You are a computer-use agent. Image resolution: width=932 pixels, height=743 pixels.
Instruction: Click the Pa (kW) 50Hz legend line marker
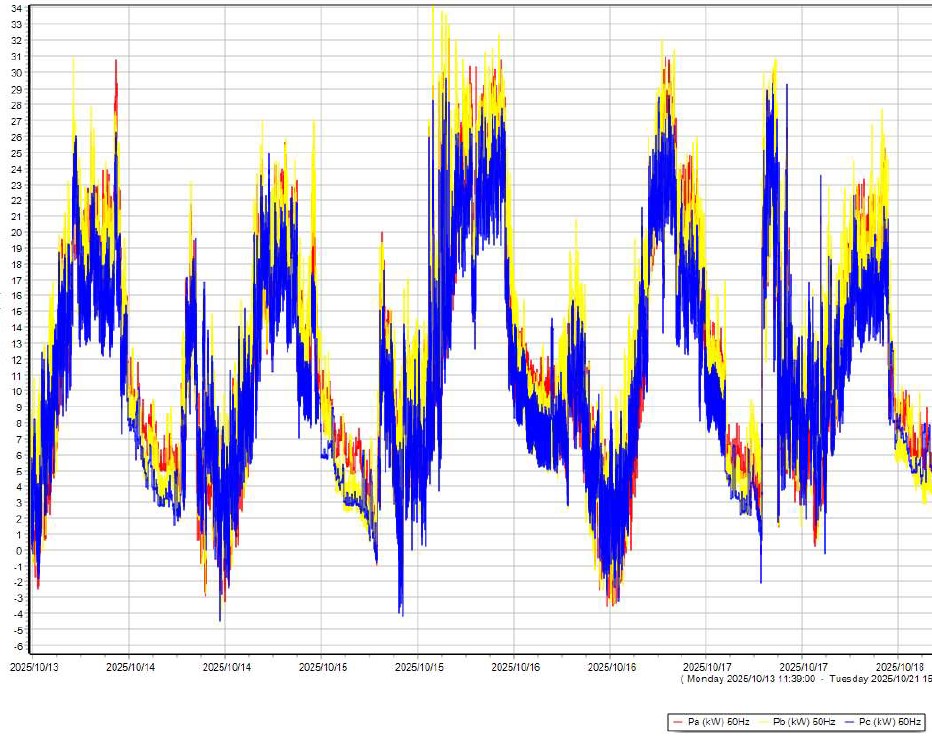pyautogui.click(x=678, y=721)
